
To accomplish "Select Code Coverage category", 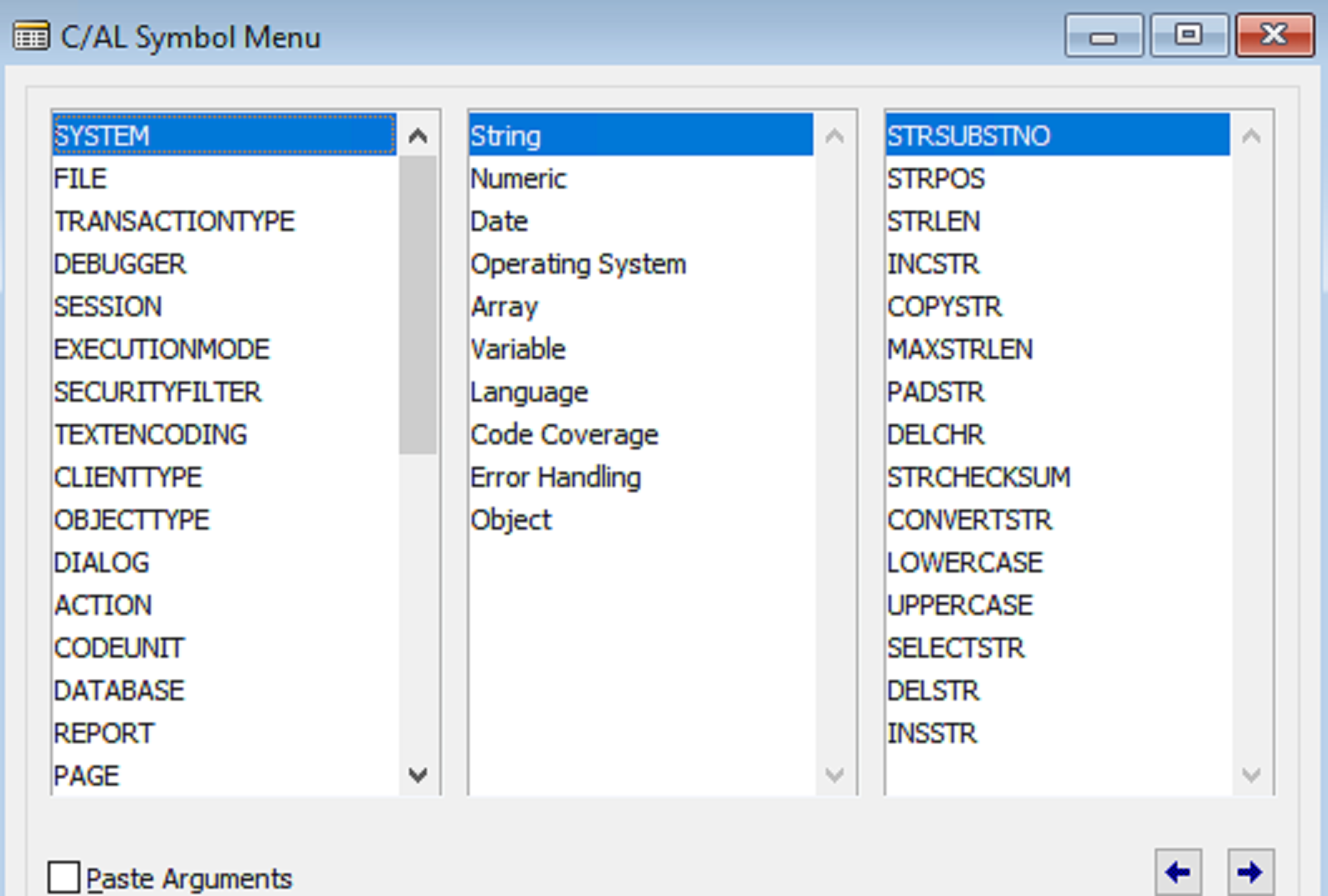I will coord(641,434).
